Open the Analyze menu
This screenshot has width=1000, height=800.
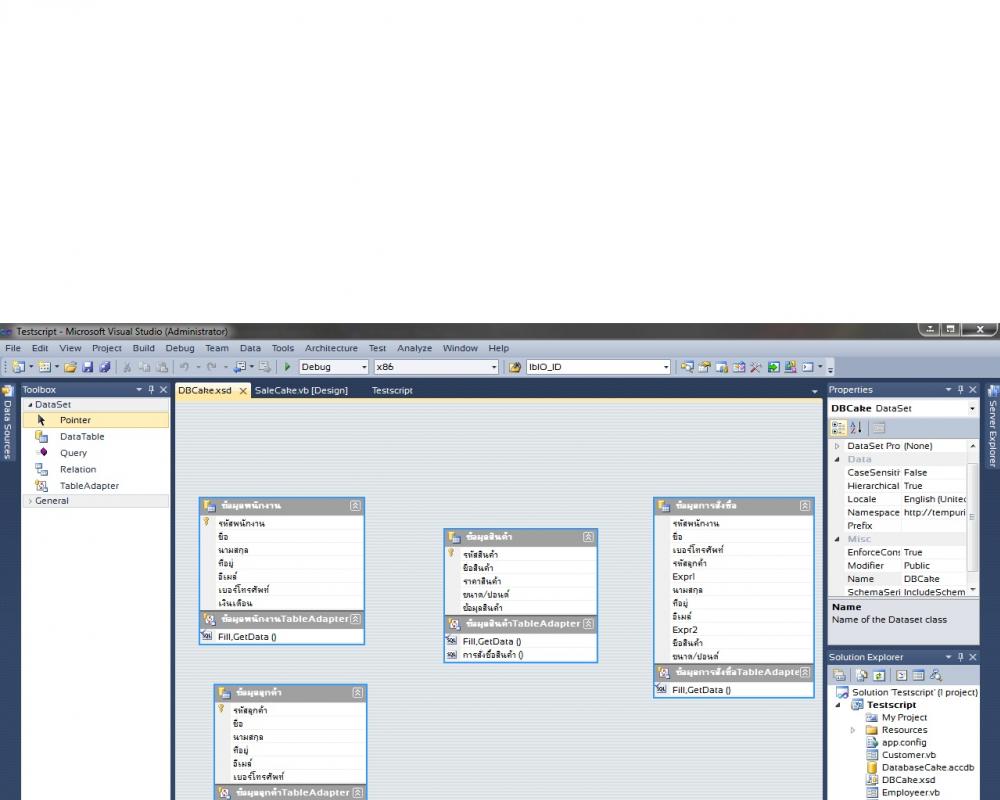tap(415, 348)
